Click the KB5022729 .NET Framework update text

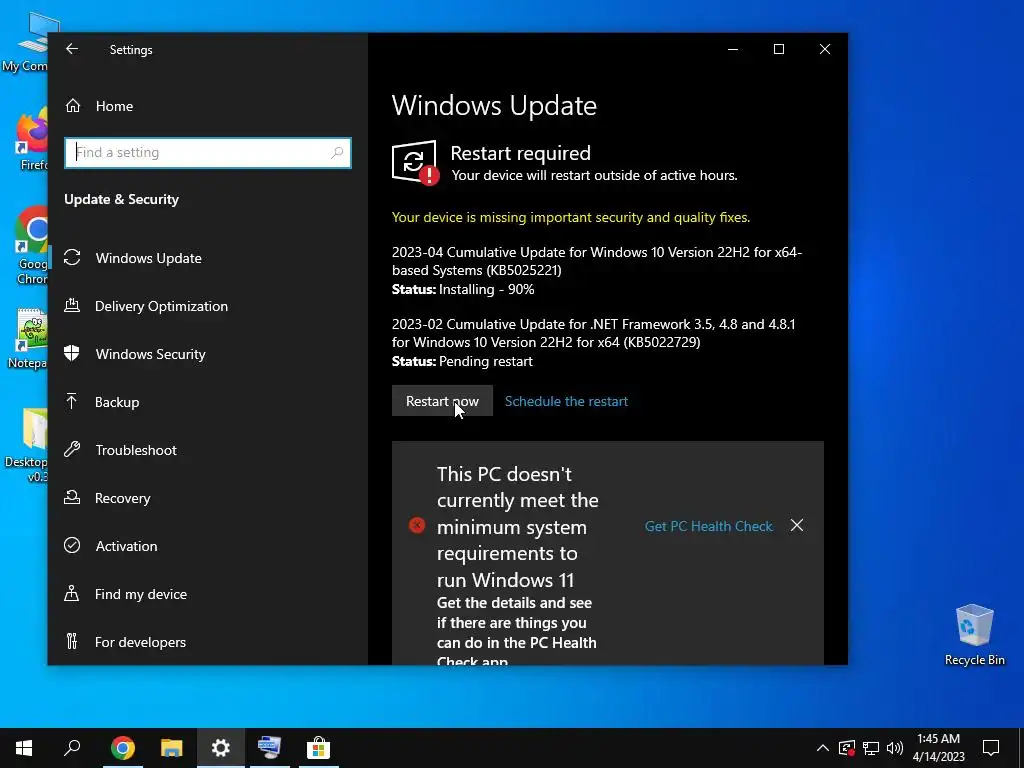click(x=594, y=333)
